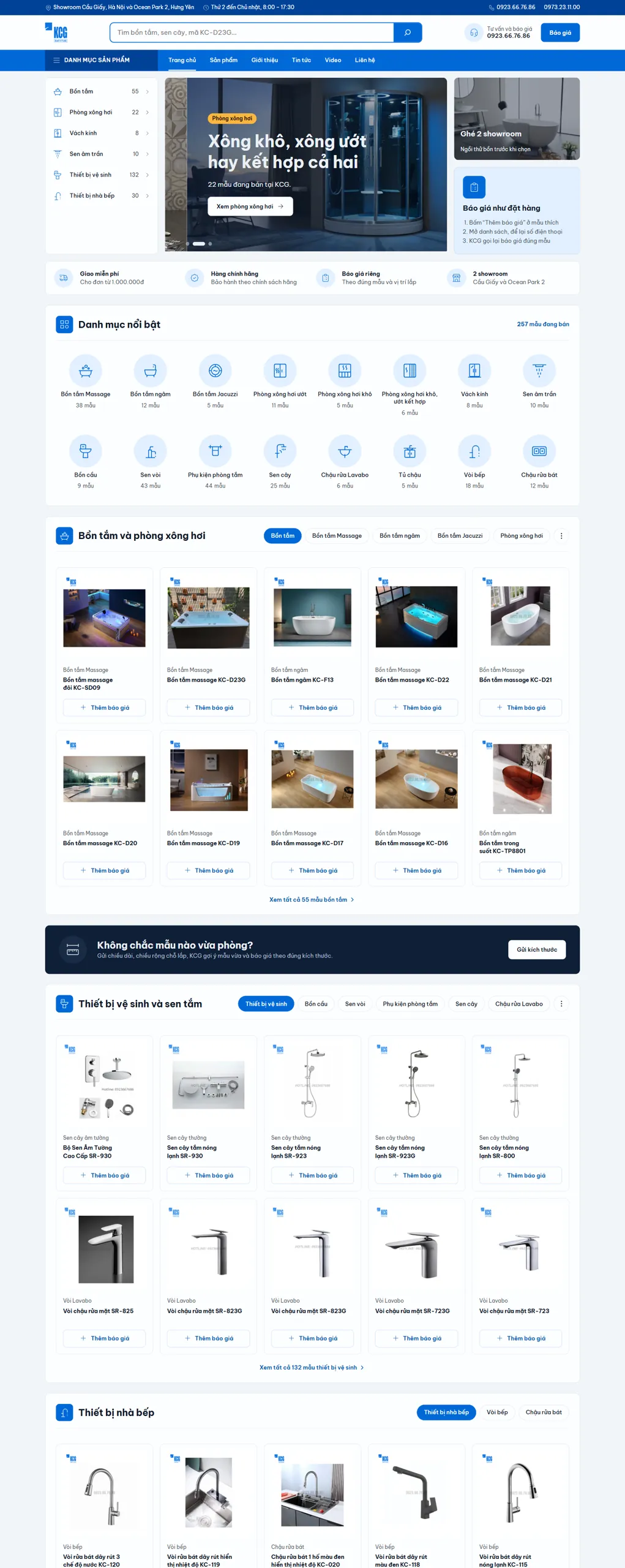Switch to the Bồn tắm Massage tab

click(x=337, y=535)
